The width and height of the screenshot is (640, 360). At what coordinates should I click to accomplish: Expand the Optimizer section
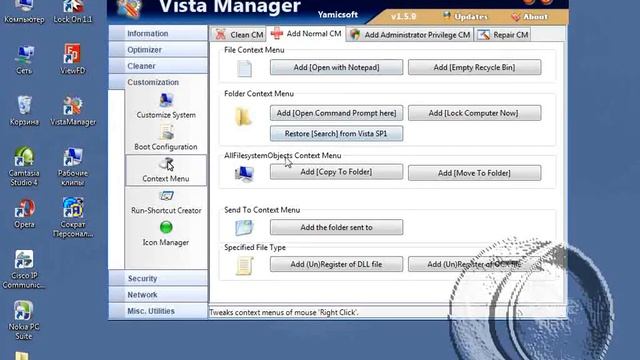158,50
